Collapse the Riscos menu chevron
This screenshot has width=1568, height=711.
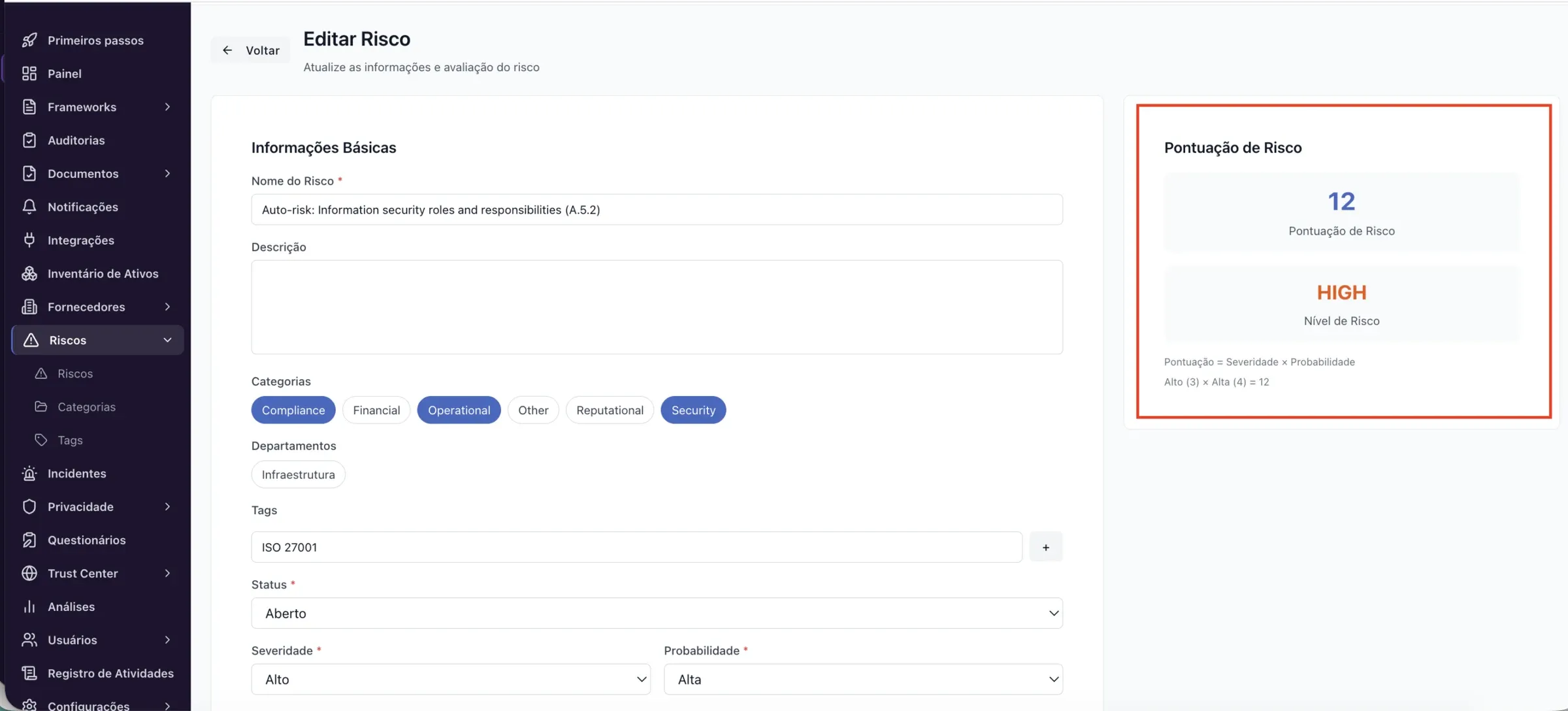(167, 340)
